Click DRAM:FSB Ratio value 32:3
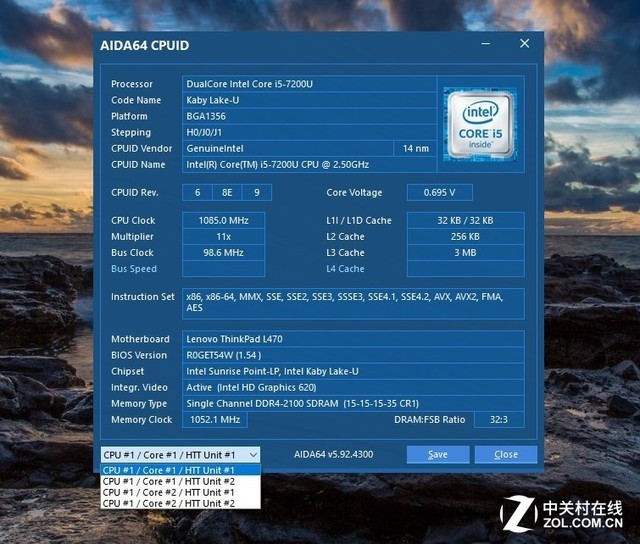The image size is (640, 544). click(499, 420)
